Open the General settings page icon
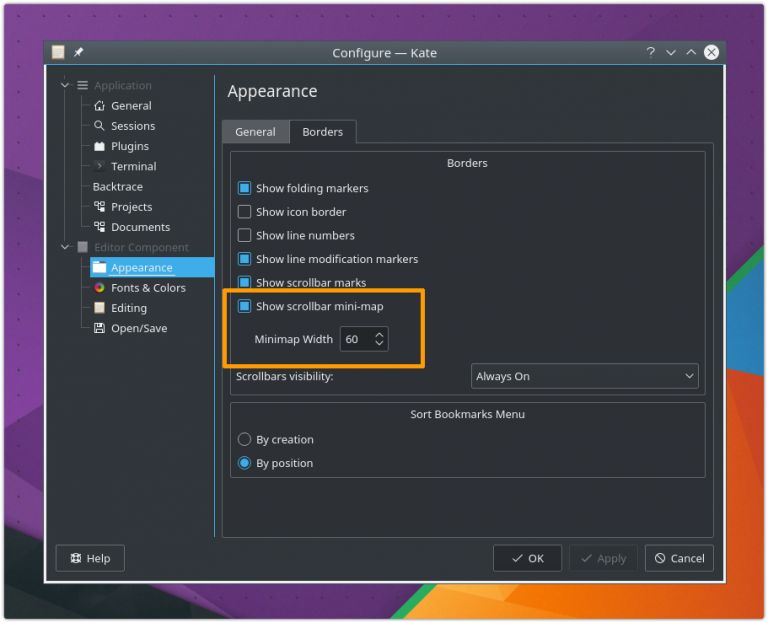Image resolution: width=768 pixels, height=623 pixels. coord(99,106)
